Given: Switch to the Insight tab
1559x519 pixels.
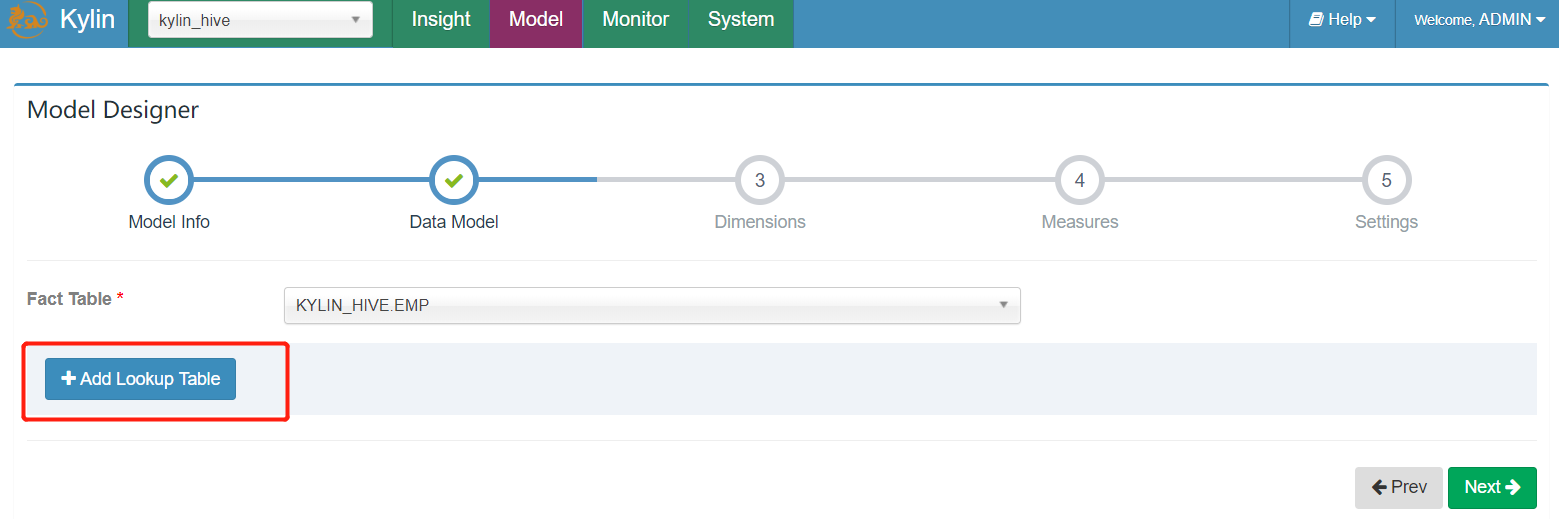Looking at the screenshot, I should point(441,20).
